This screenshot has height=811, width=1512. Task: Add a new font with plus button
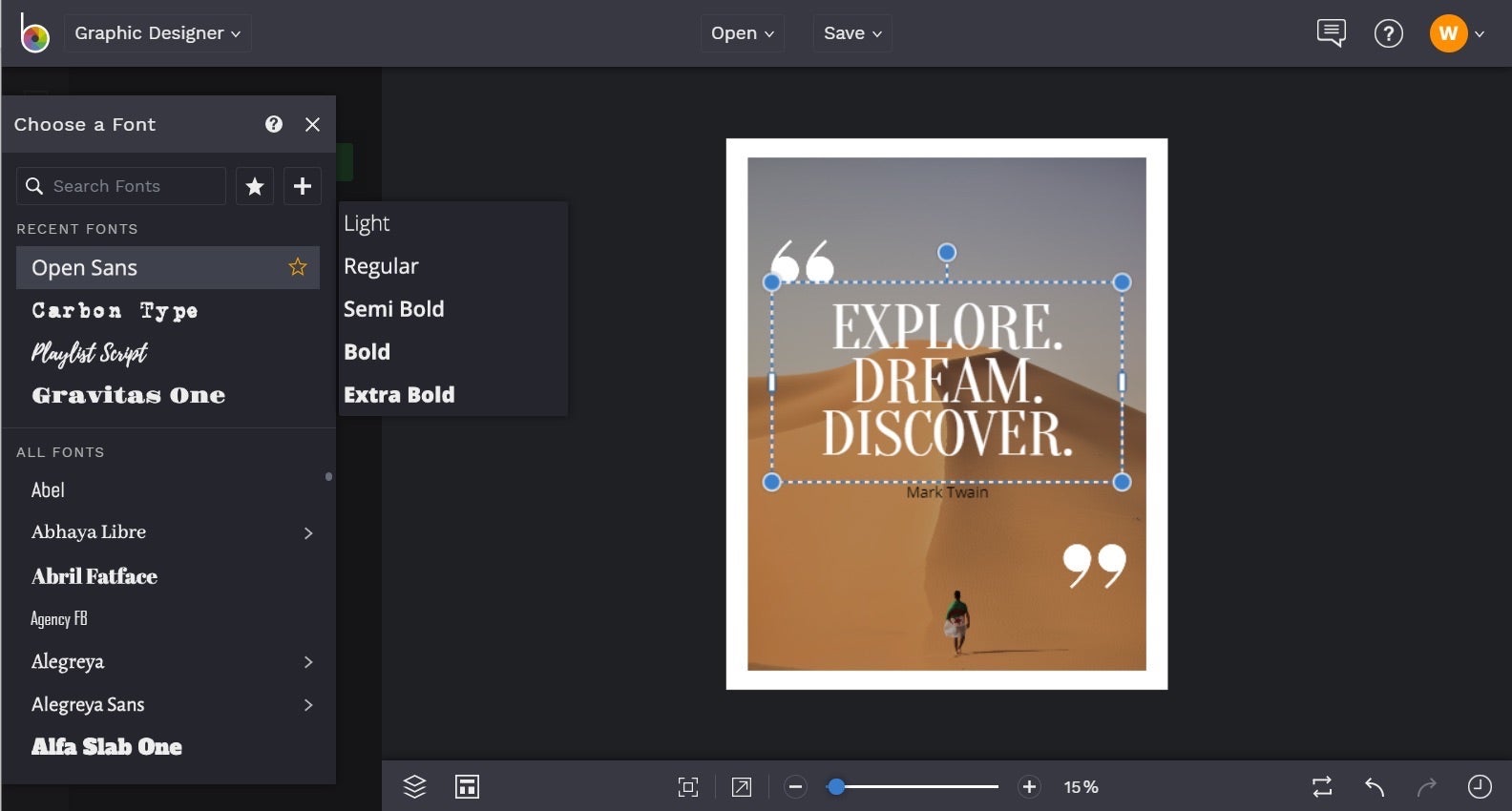click(303, 186)
